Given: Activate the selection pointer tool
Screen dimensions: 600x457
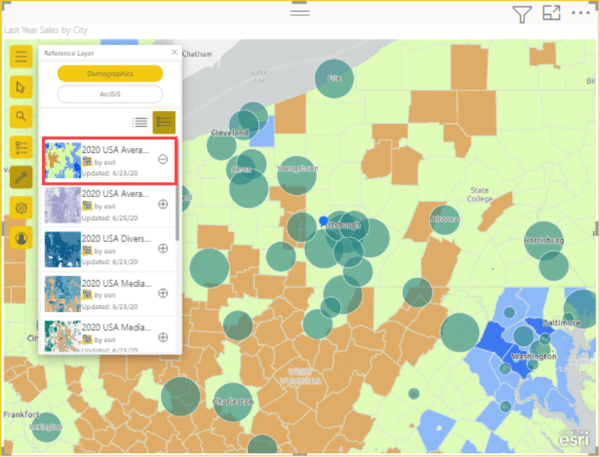Looking at the screenshot, I should (21, 87).
